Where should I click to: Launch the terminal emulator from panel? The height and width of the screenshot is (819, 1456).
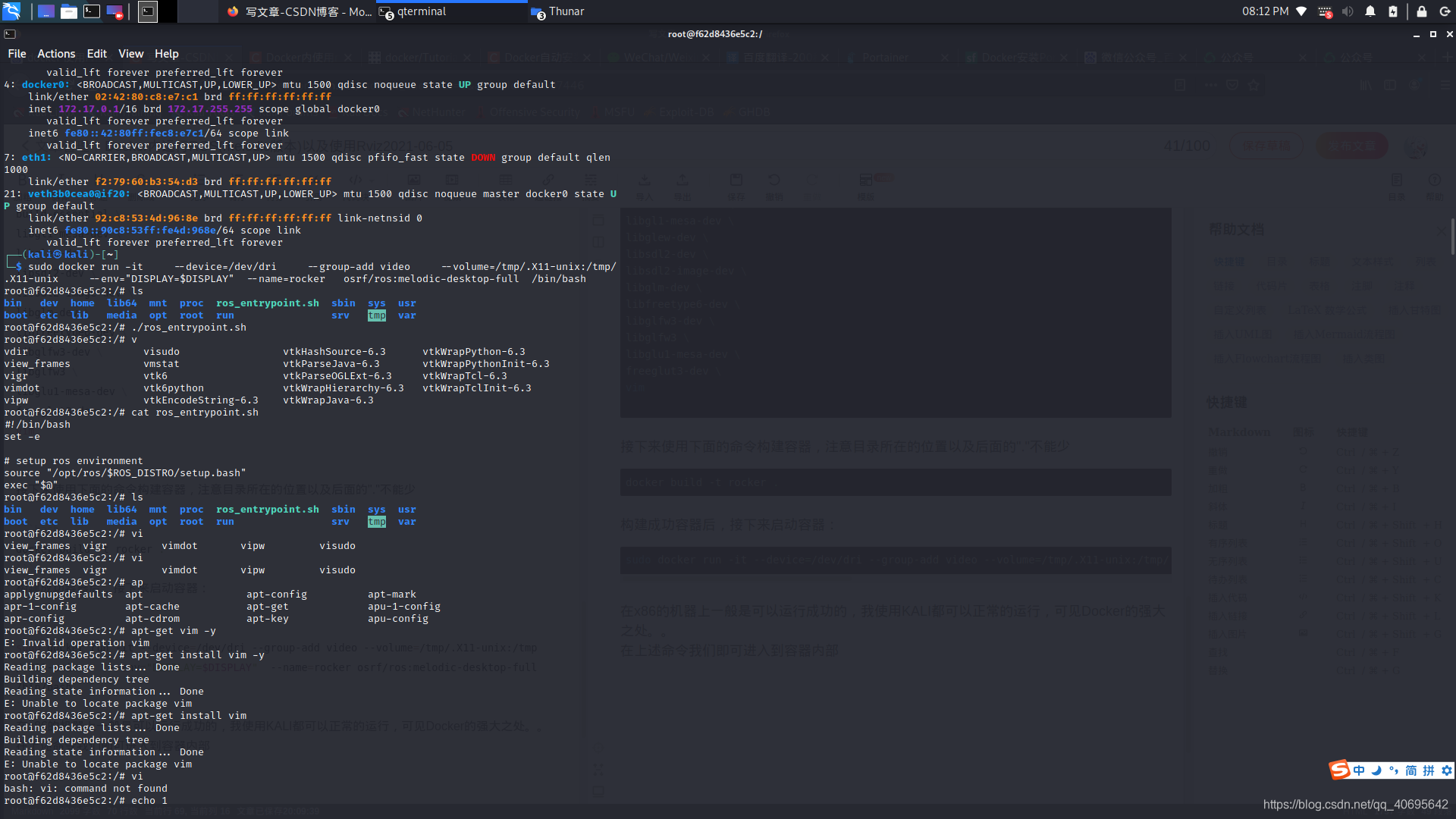click(x=92, y=11)
